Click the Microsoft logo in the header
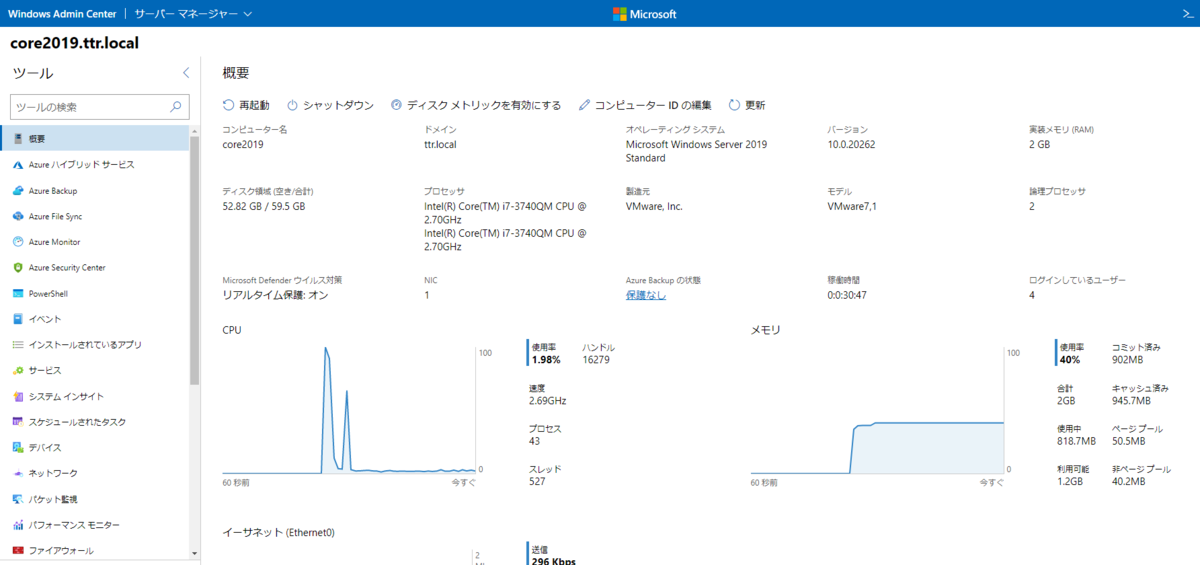Image resolution: width=1200 pixels, height=565 pixels. click(x=644, y=14)
